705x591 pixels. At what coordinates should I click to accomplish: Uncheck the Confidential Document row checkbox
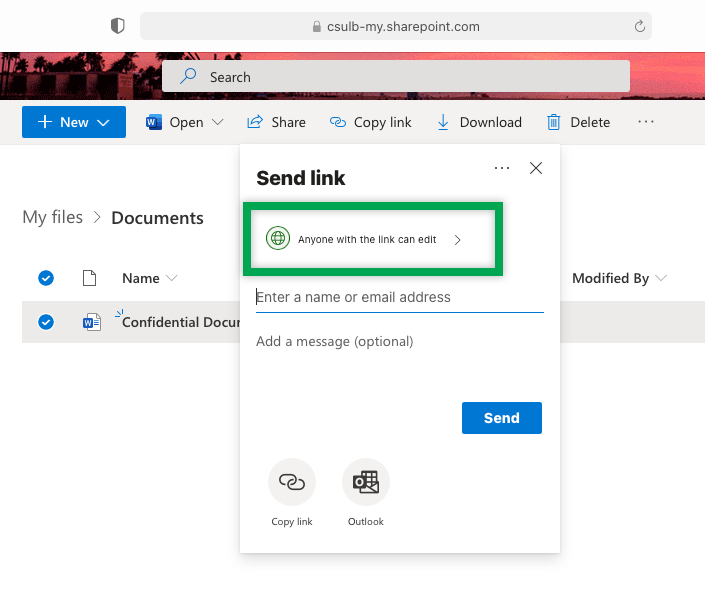(x=46, y=322)
